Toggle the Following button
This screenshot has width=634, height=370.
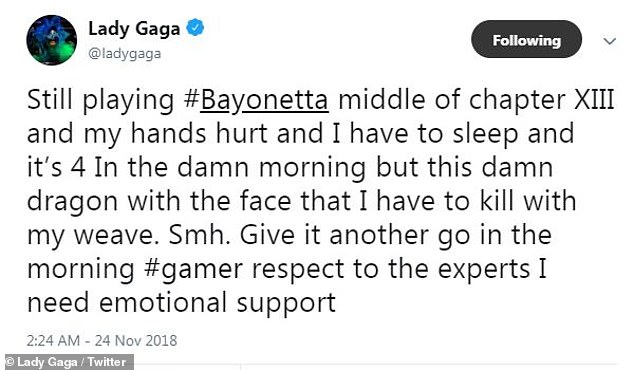(526, 40)
